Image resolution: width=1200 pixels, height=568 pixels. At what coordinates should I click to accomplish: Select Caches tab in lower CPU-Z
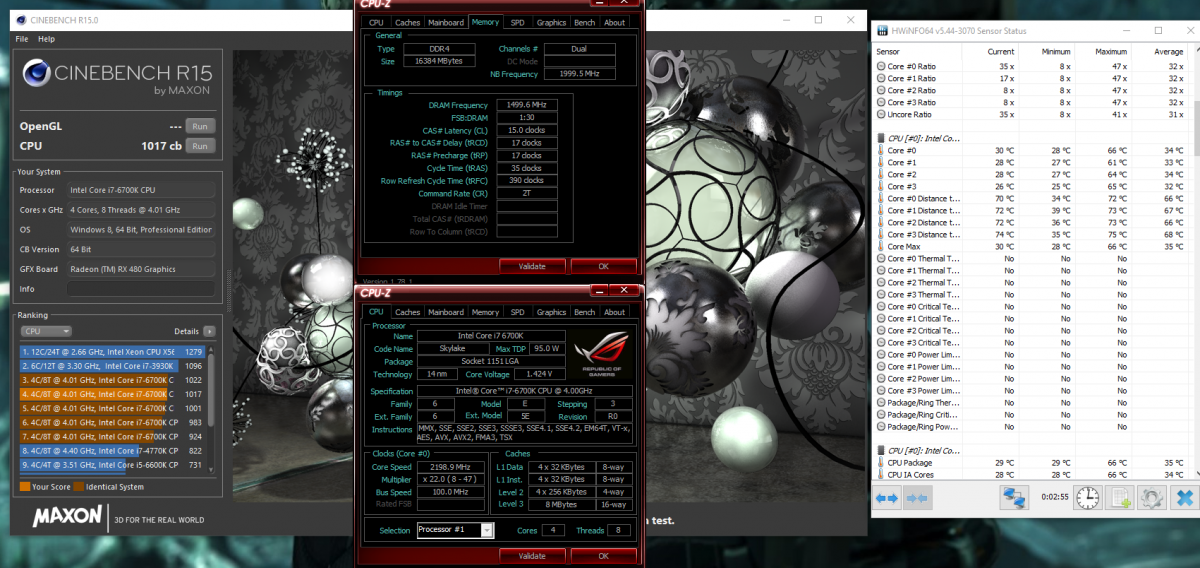pos(407,312)
